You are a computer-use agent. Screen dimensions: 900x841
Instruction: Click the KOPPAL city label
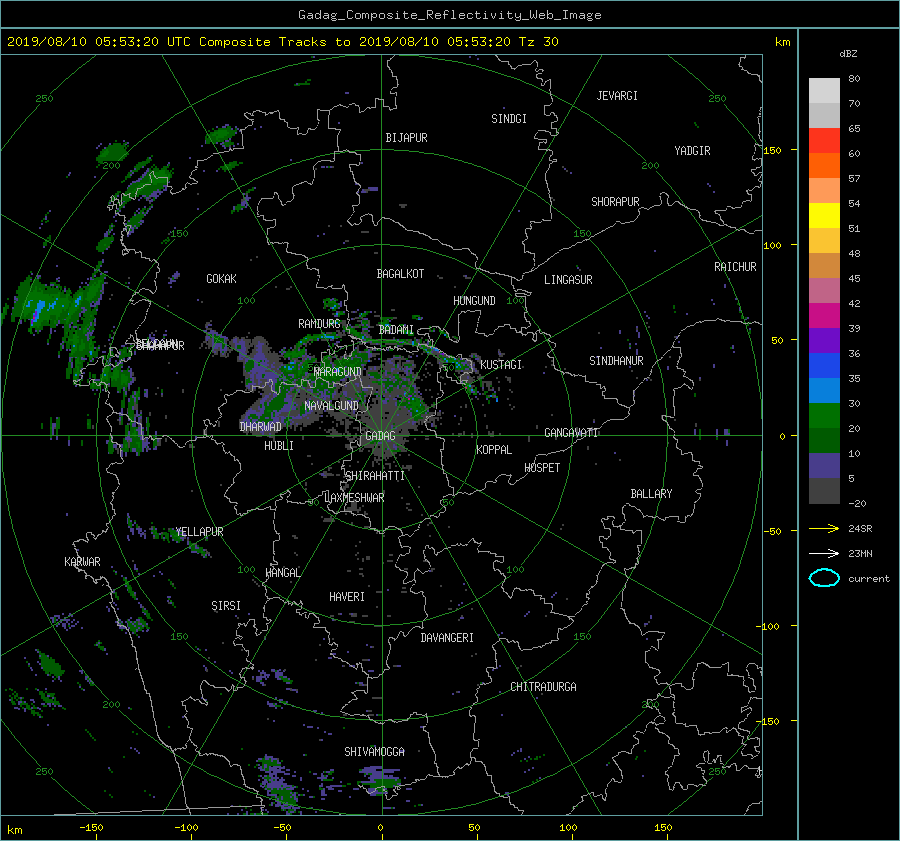pyautogui.click(x=494, y=449)
